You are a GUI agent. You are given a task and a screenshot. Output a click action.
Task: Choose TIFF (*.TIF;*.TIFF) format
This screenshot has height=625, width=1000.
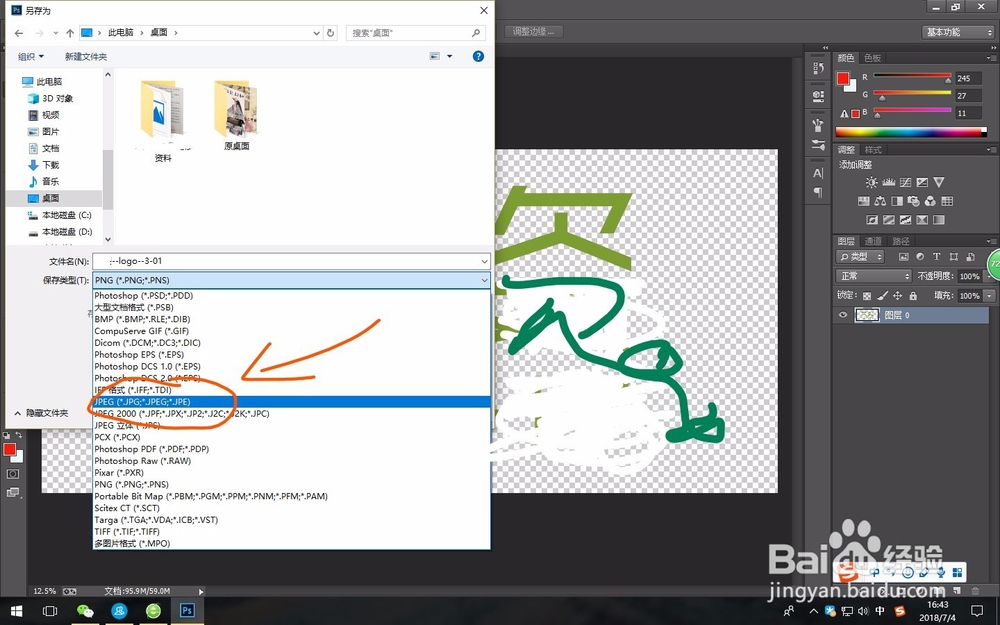(x=291, y=531)
